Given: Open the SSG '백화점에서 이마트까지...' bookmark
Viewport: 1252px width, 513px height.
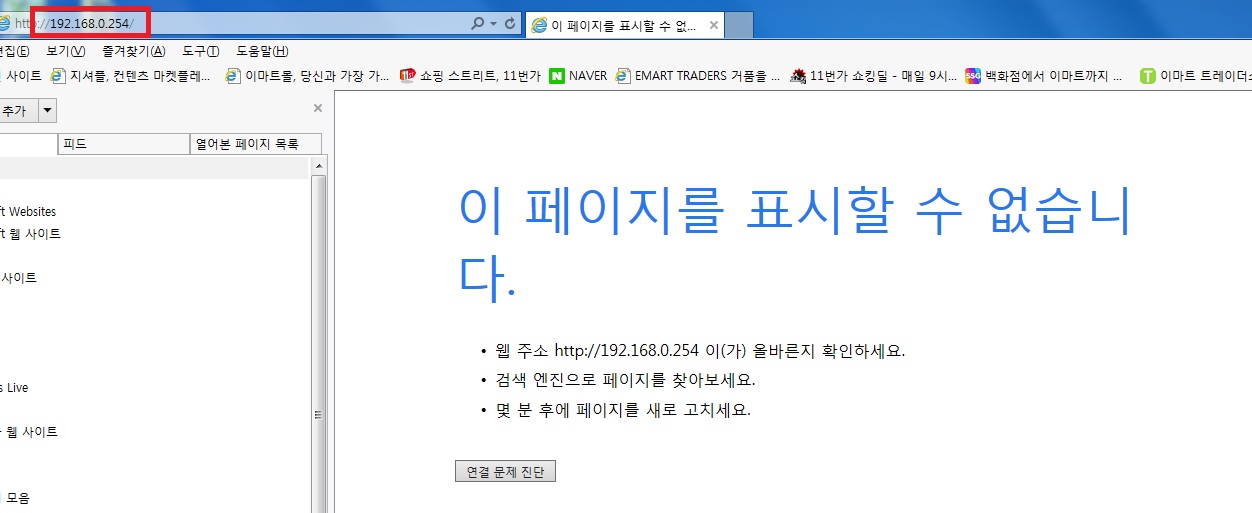Looking at the screenshot, I should (1044, 75).
